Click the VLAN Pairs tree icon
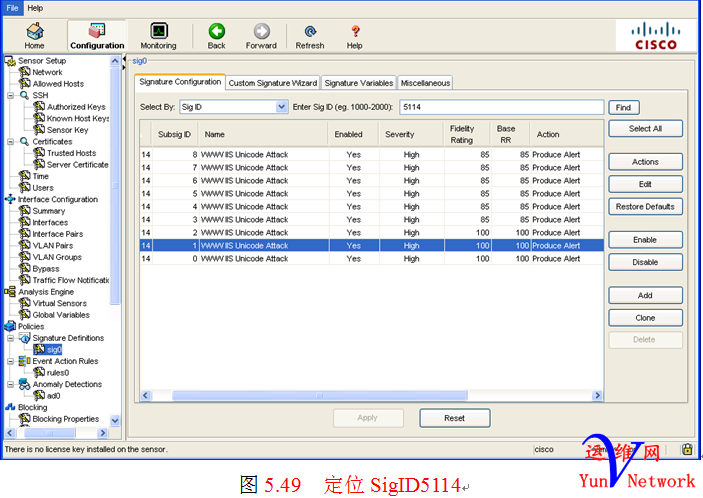The width and height of the screenshot is (703, 498). point(25,245)
